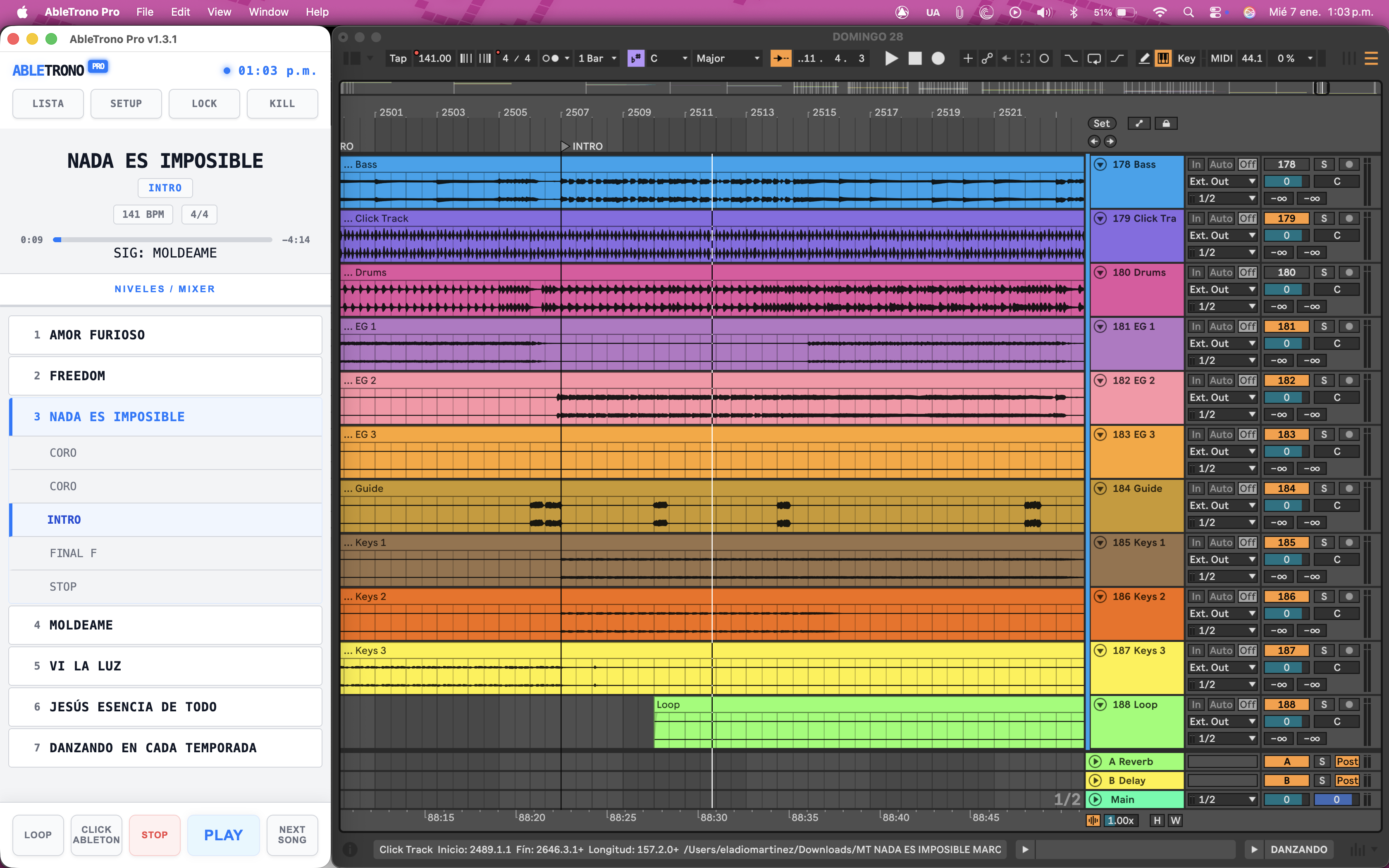Toggle the arrangement loop switch icon
This screenshot has width=1389, height=868.
[1094, 58]
